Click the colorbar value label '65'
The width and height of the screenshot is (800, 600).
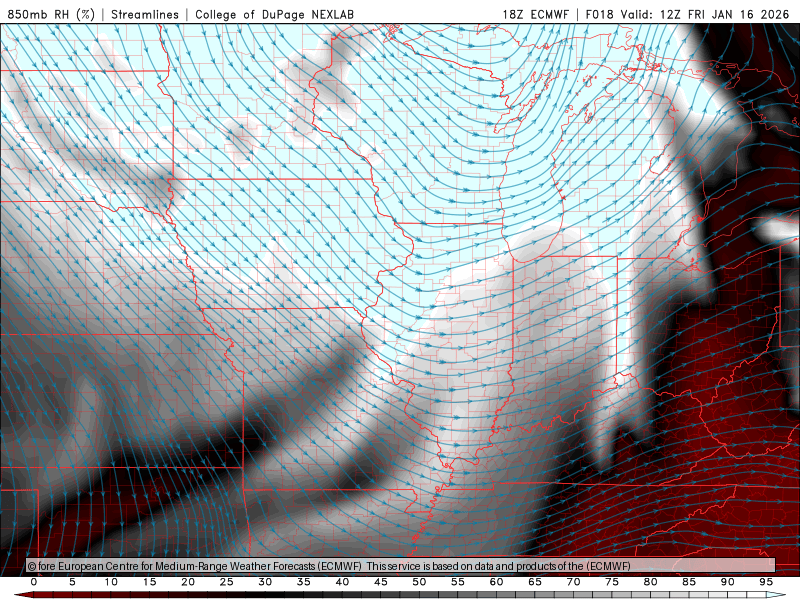535,582
